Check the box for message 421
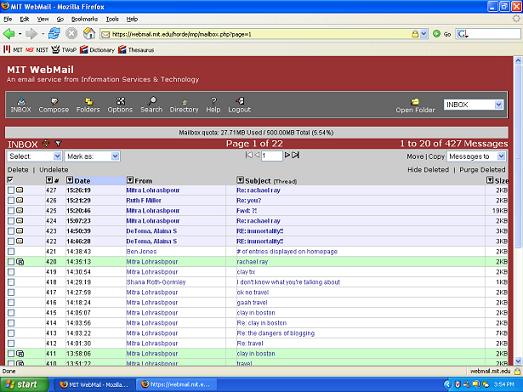523x392 pixels. 11,251
